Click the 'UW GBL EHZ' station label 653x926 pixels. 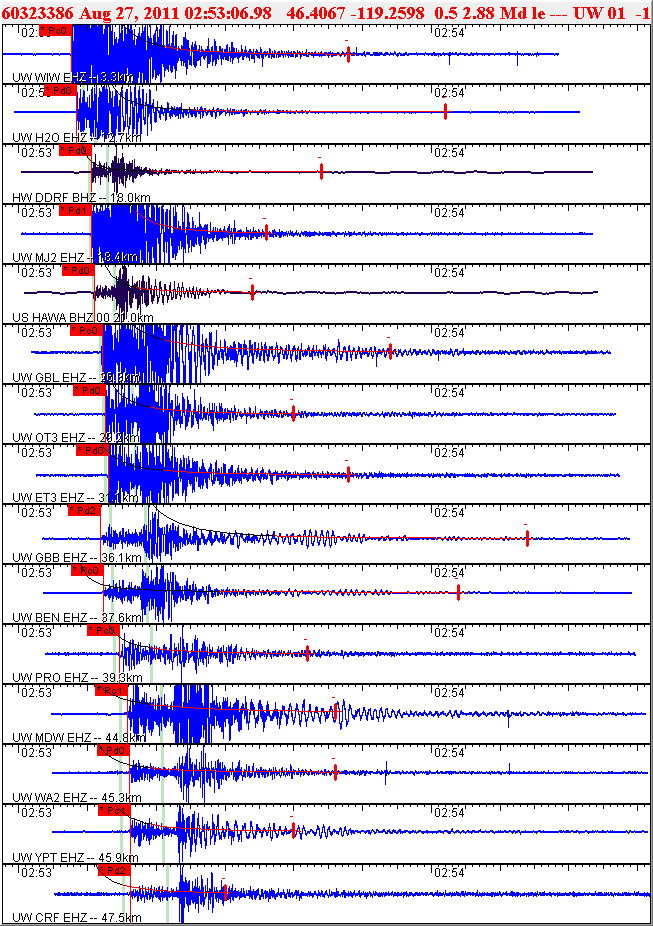pos(50,377)
